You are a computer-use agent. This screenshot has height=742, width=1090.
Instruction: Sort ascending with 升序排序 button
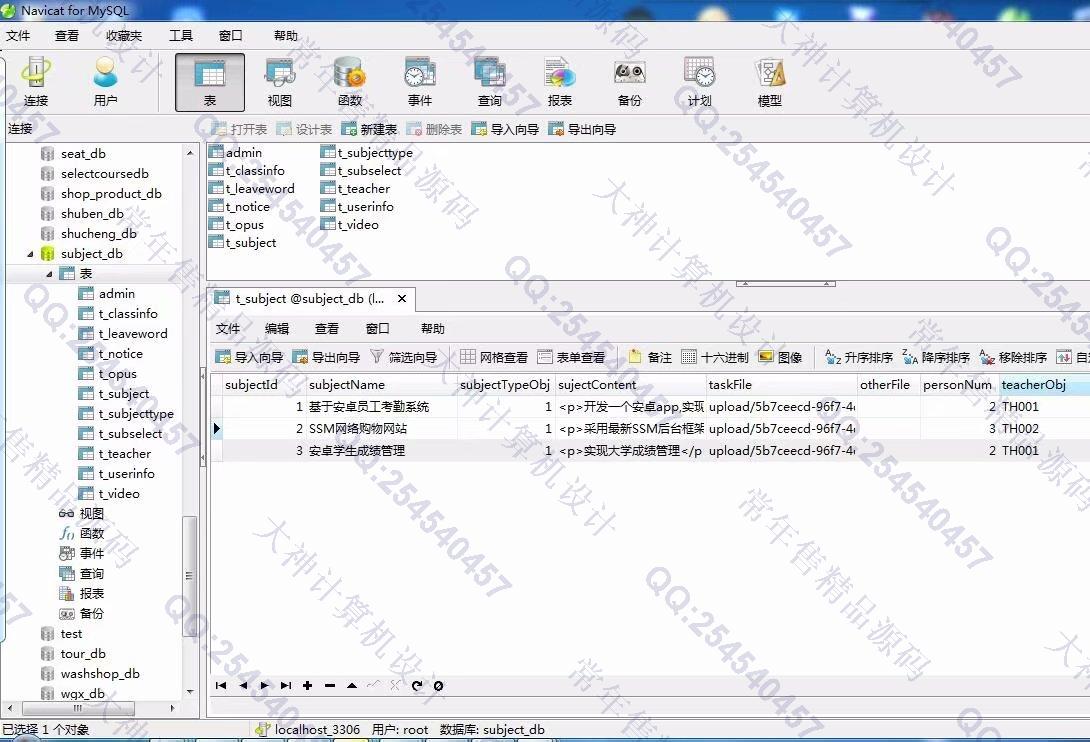(x=859, y=357)
